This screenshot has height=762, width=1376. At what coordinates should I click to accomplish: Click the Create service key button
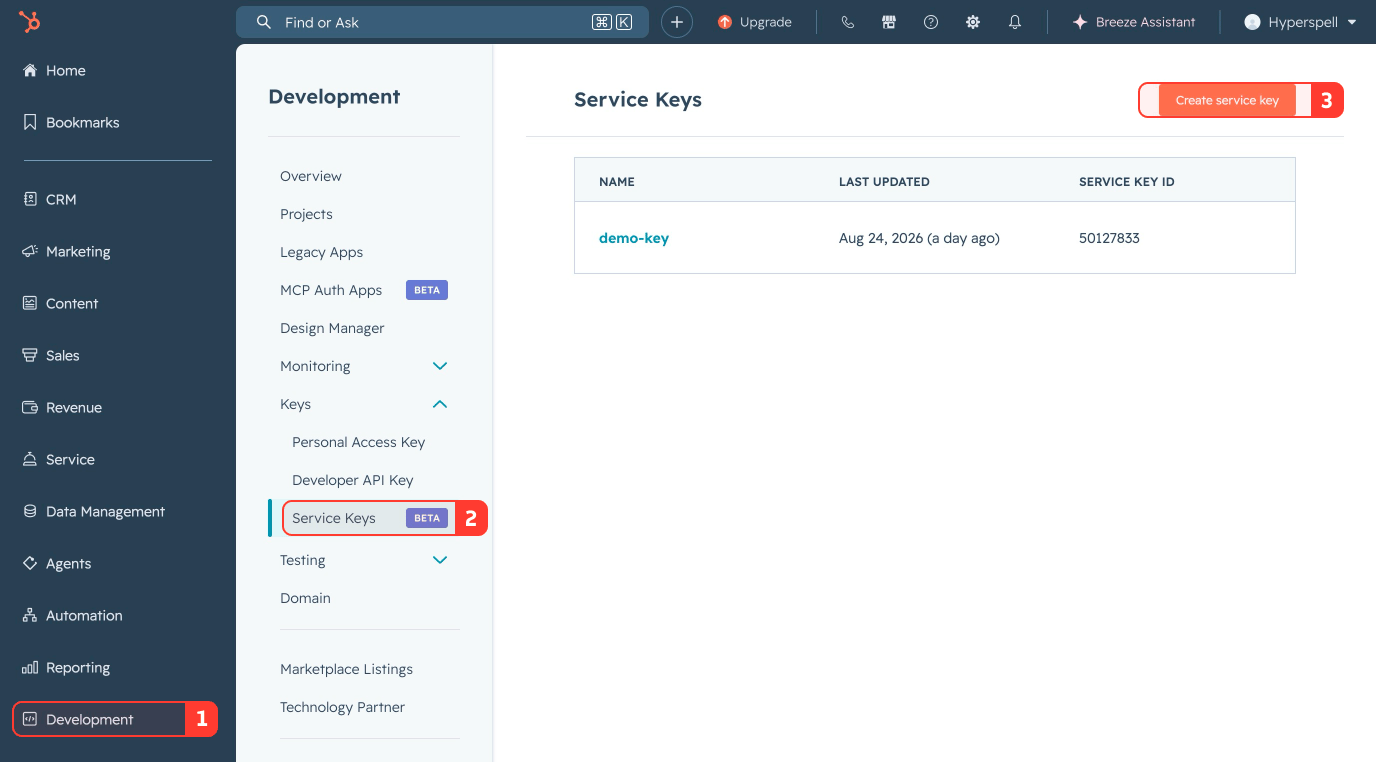(x=1227, y=100)
